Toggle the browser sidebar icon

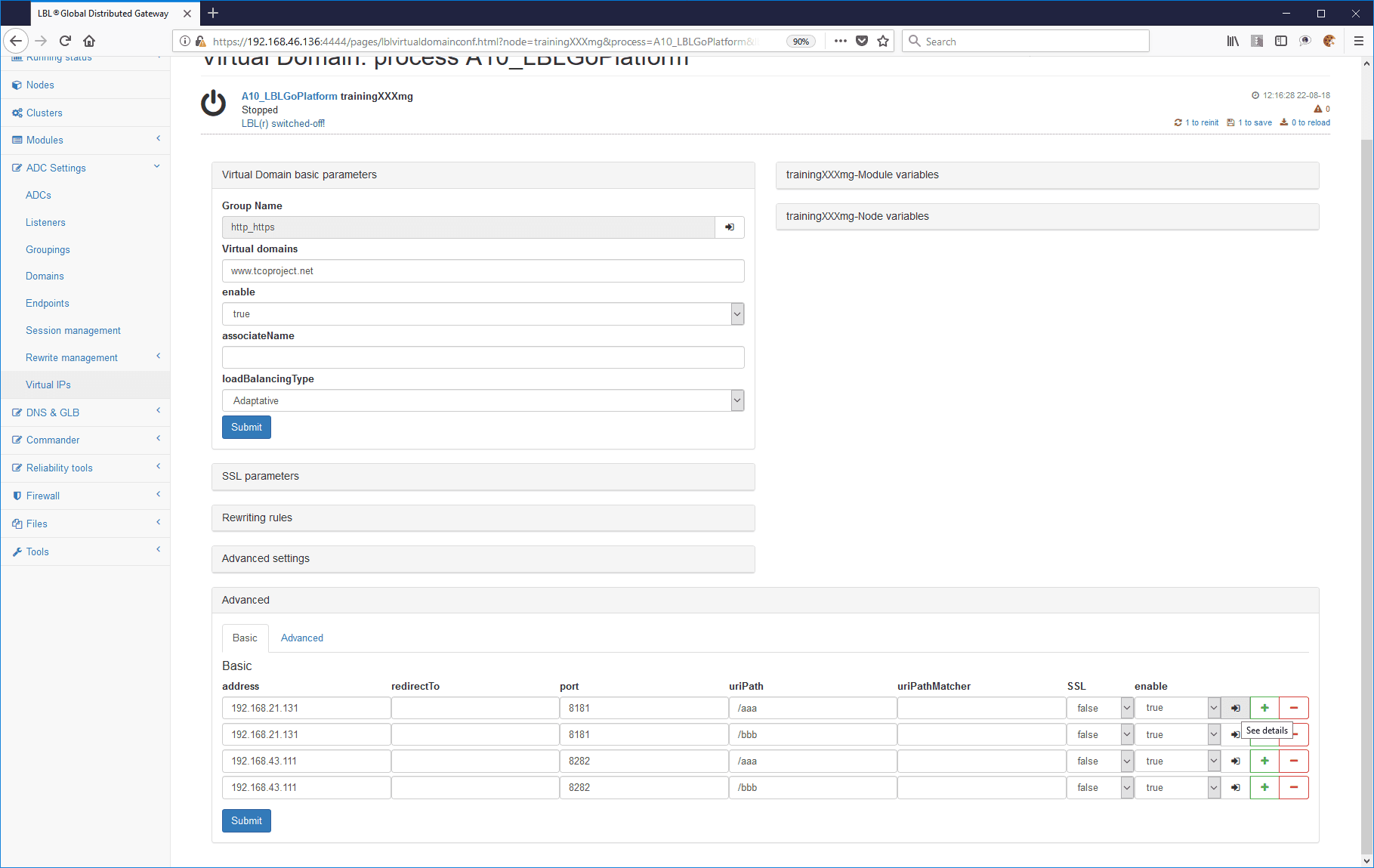1281,41
